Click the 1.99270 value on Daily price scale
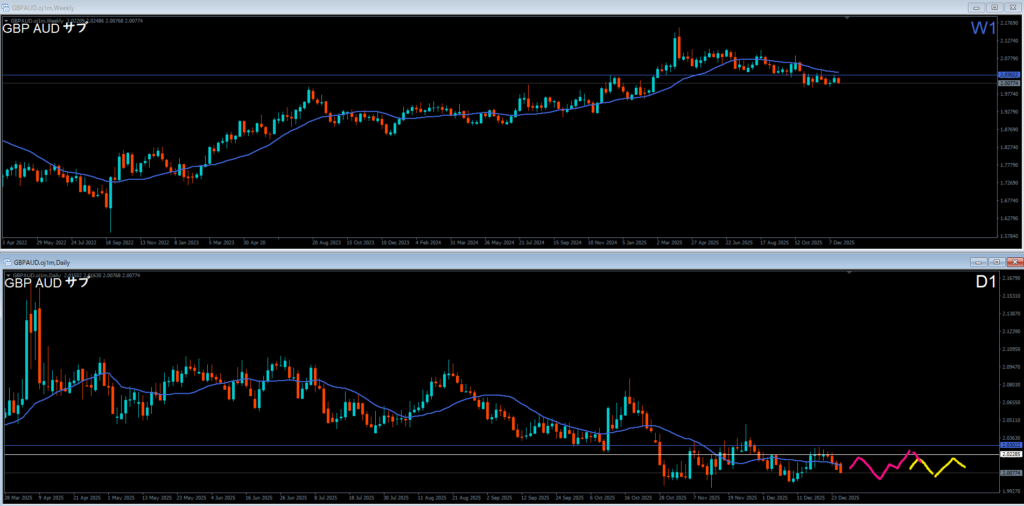 (x=1010, y=491)
